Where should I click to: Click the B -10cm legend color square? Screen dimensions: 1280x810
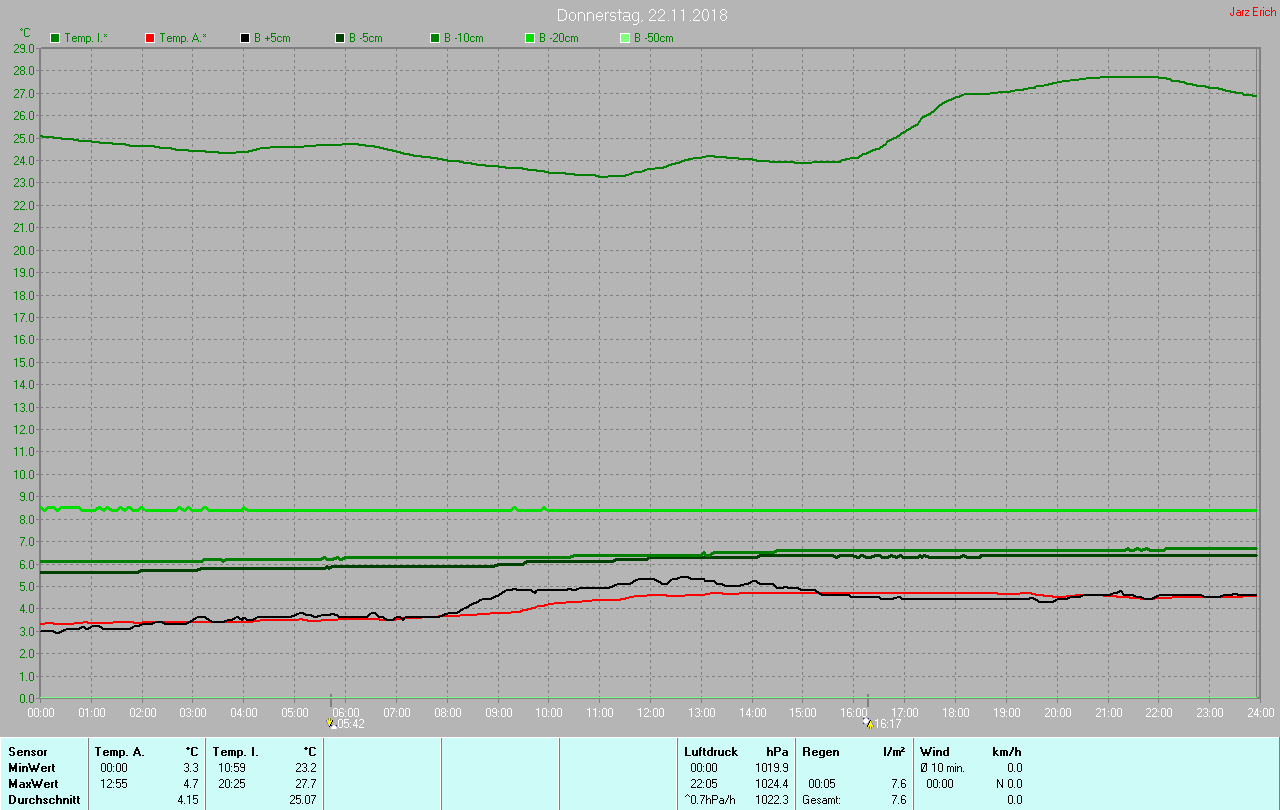[x=435, y=38]
